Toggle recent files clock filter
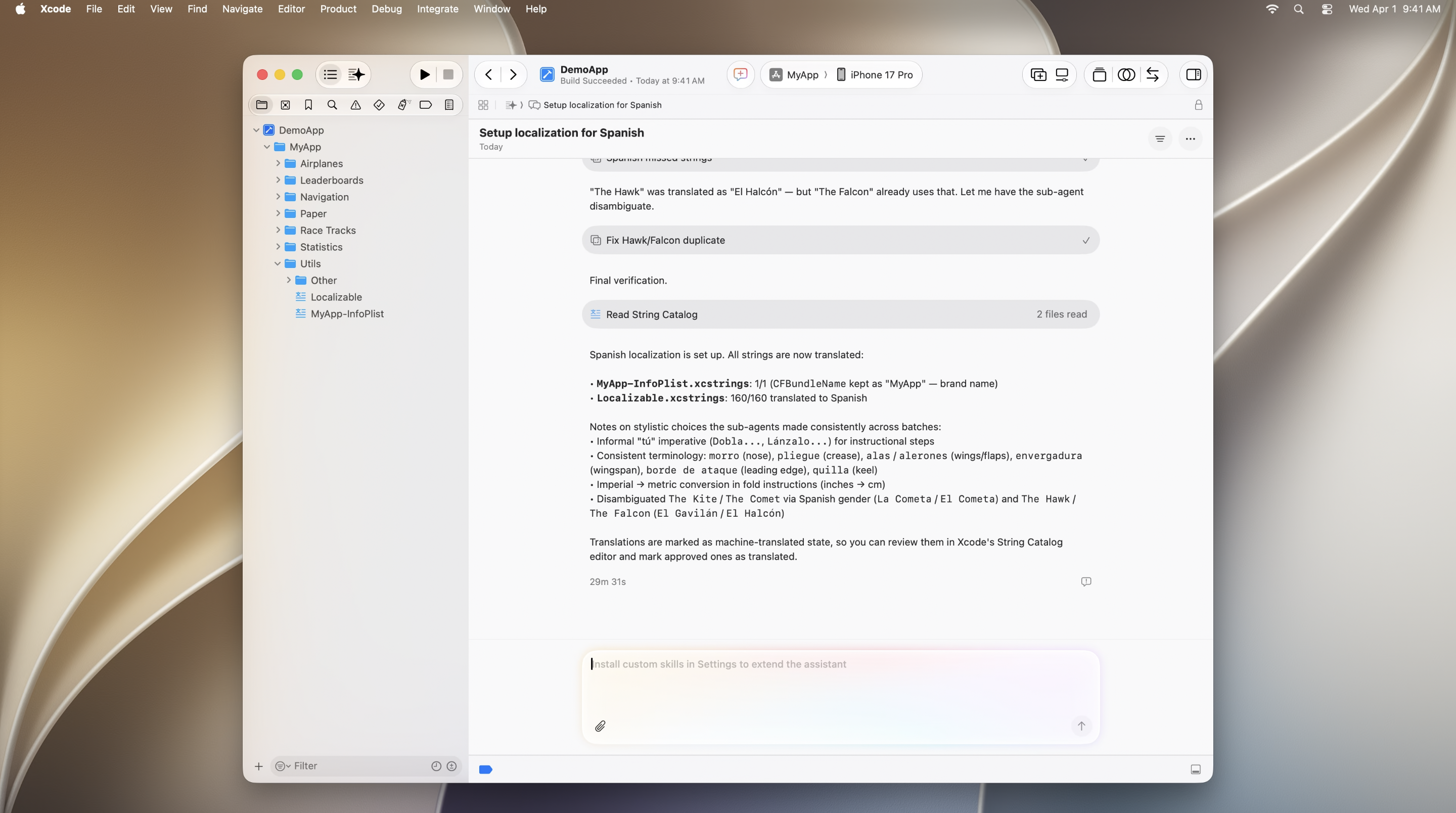Viewport: 1456px width, 813px height. click(x=436, y=766)
